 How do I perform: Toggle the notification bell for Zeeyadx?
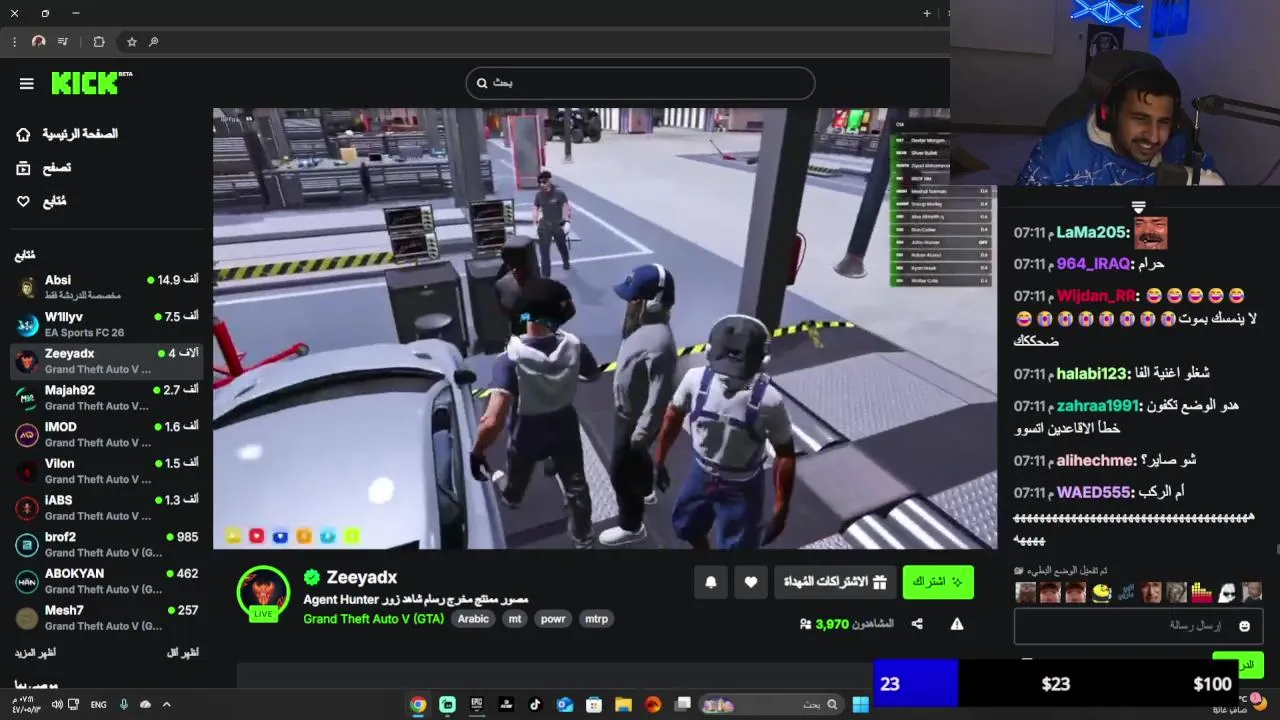coord(711,582)
